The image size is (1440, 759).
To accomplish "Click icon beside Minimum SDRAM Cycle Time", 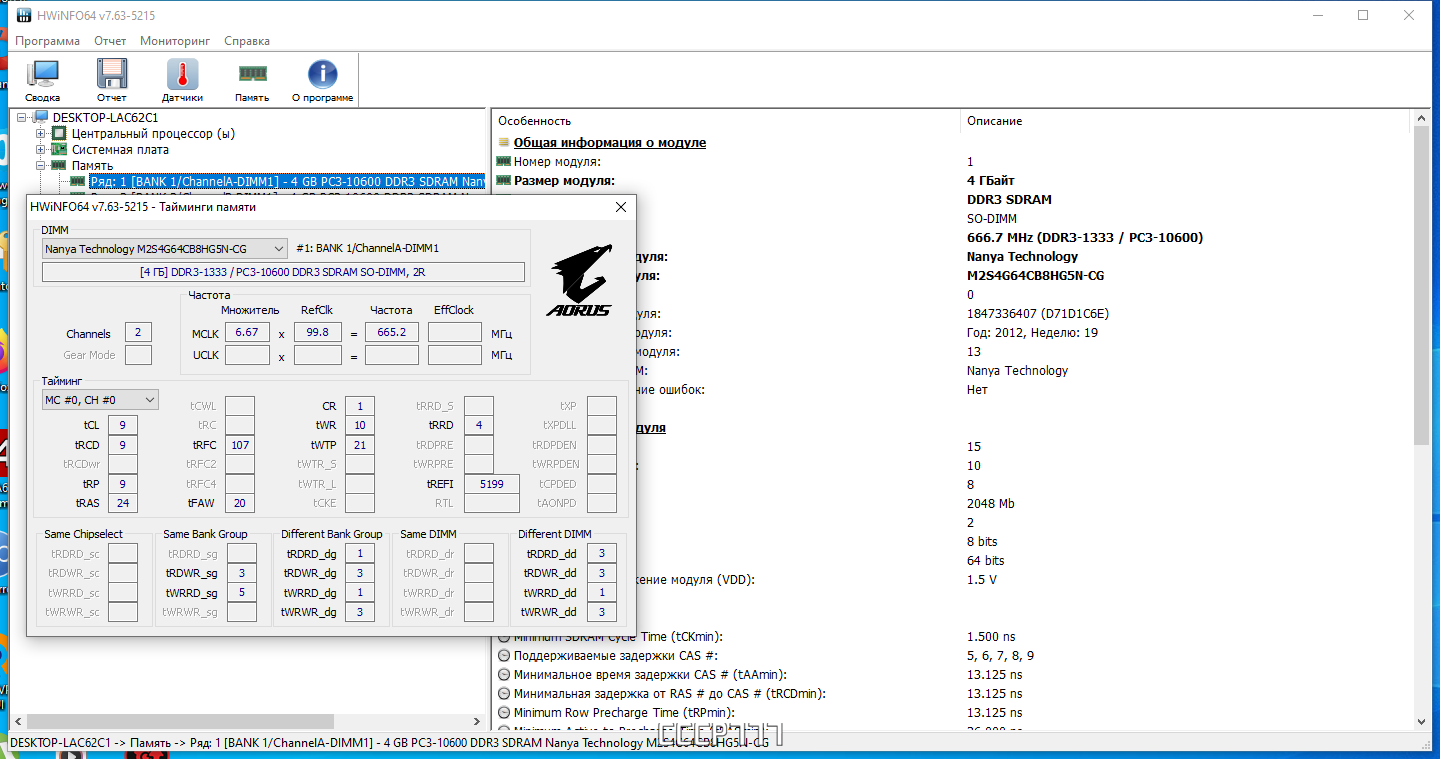I will coord(504,637).
